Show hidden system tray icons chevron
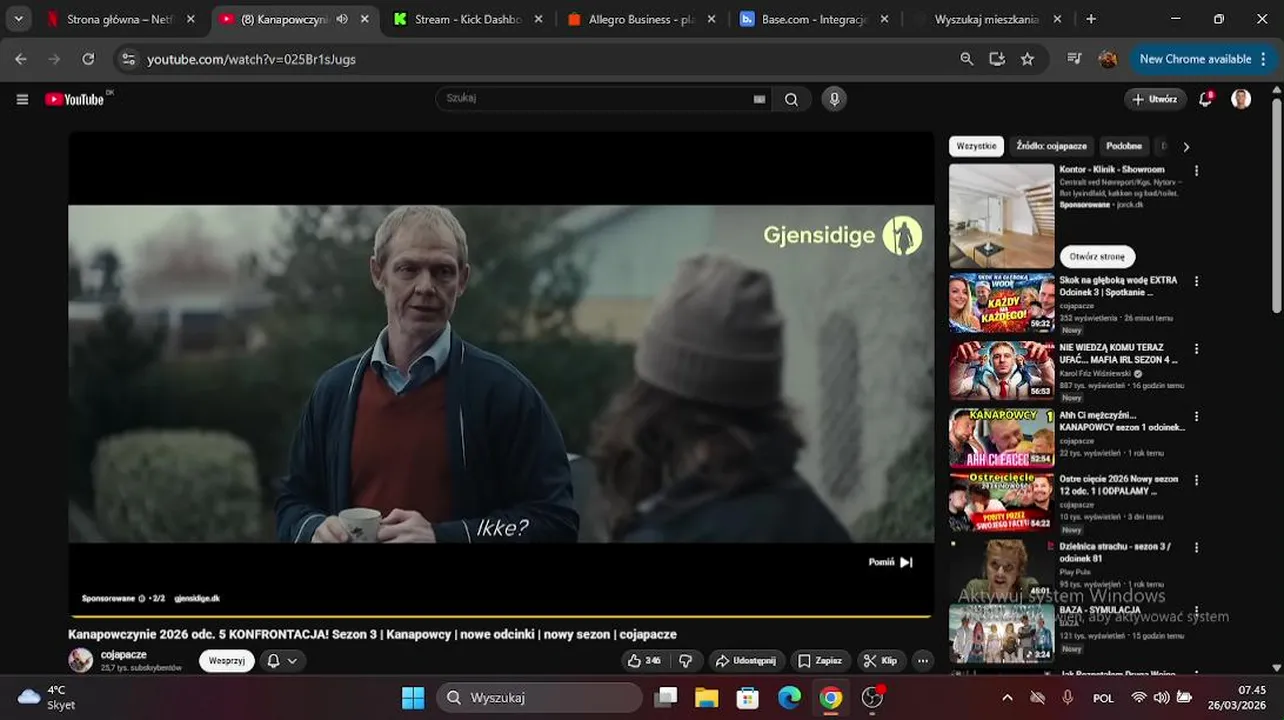The image size is (1284, 720). click(x=1007, y=698)
